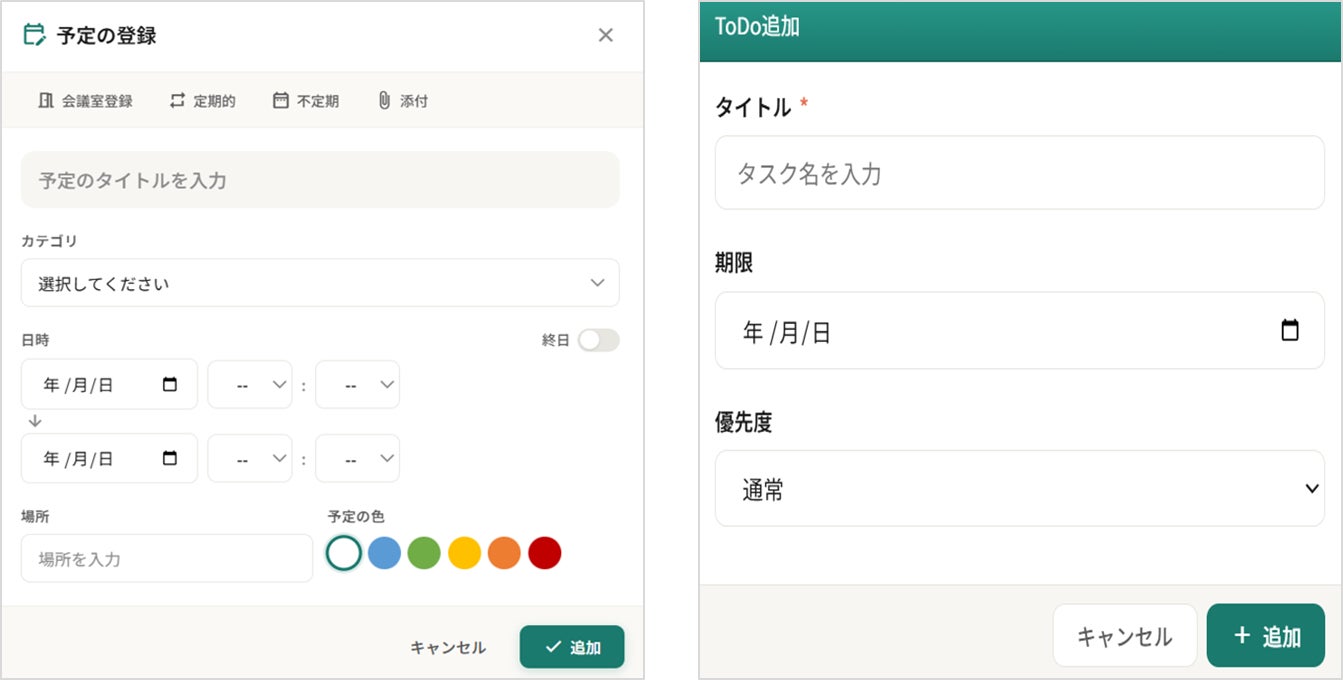This screenshot has height=680, width=1343.
Task: Open the start hour dropdown
Action: point(250,385)
